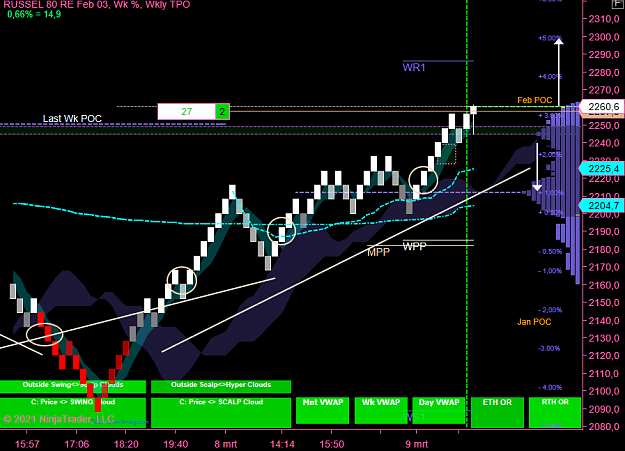The height and width of the screenshot is (451, 625).
Task: Click the +5.00% level label
Action: point(550,38)
